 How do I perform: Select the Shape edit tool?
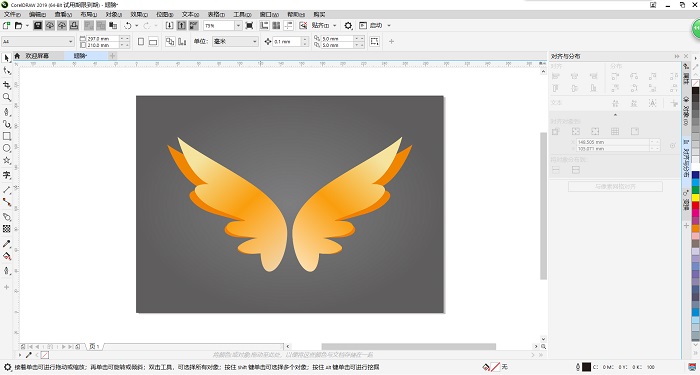tap(7, 71)
